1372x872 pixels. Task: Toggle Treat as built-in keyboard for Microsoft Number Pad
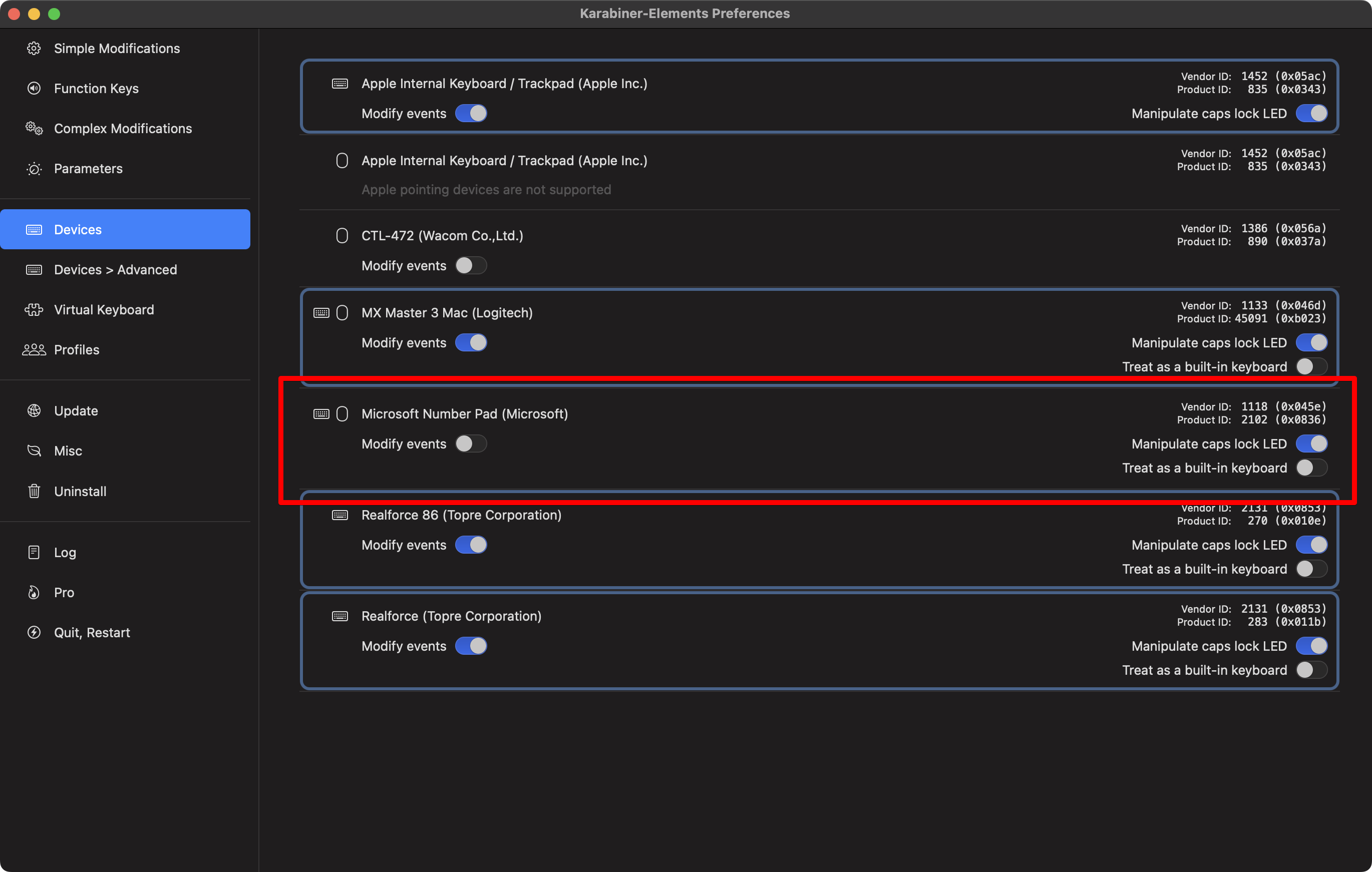tap(1311, 468)
